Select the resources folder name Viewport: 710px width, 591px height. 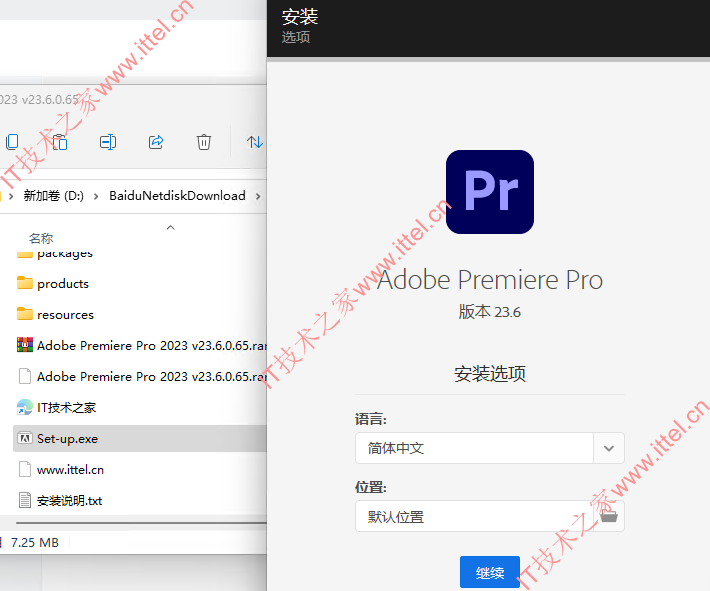click(x=65, y=314)
